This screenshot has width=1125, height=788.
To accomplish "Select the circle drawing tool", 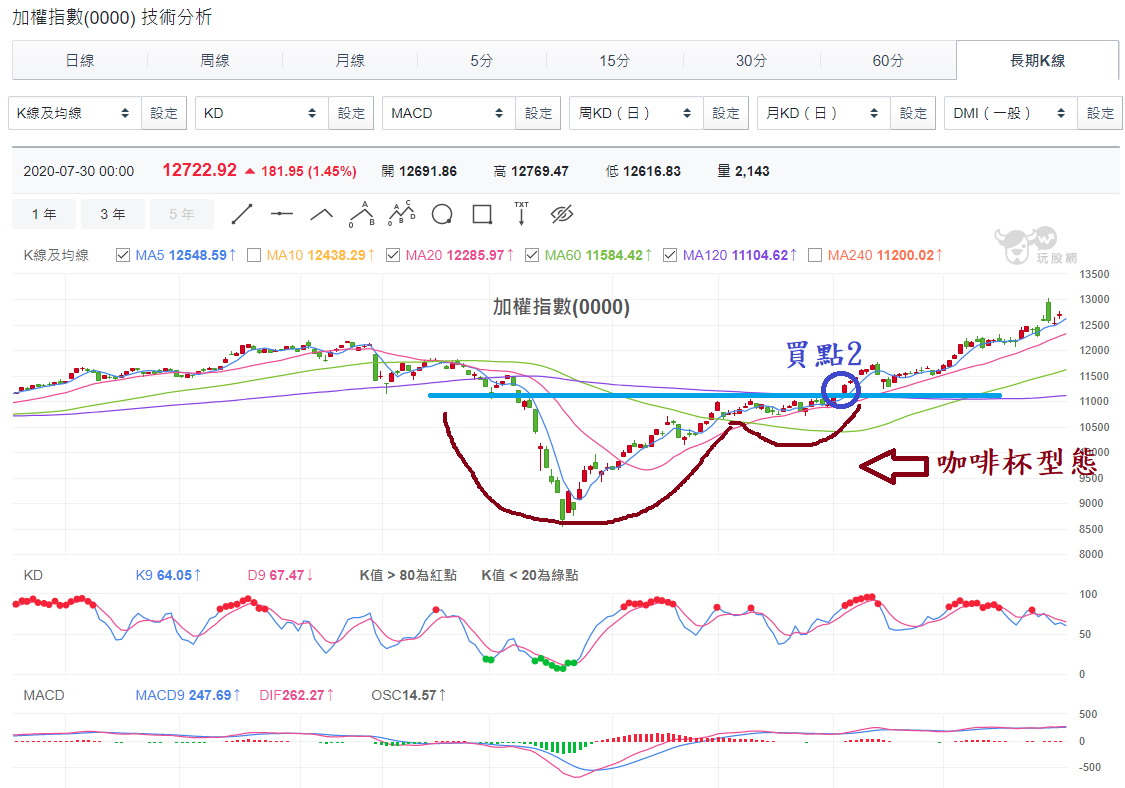I will (442, 214).
